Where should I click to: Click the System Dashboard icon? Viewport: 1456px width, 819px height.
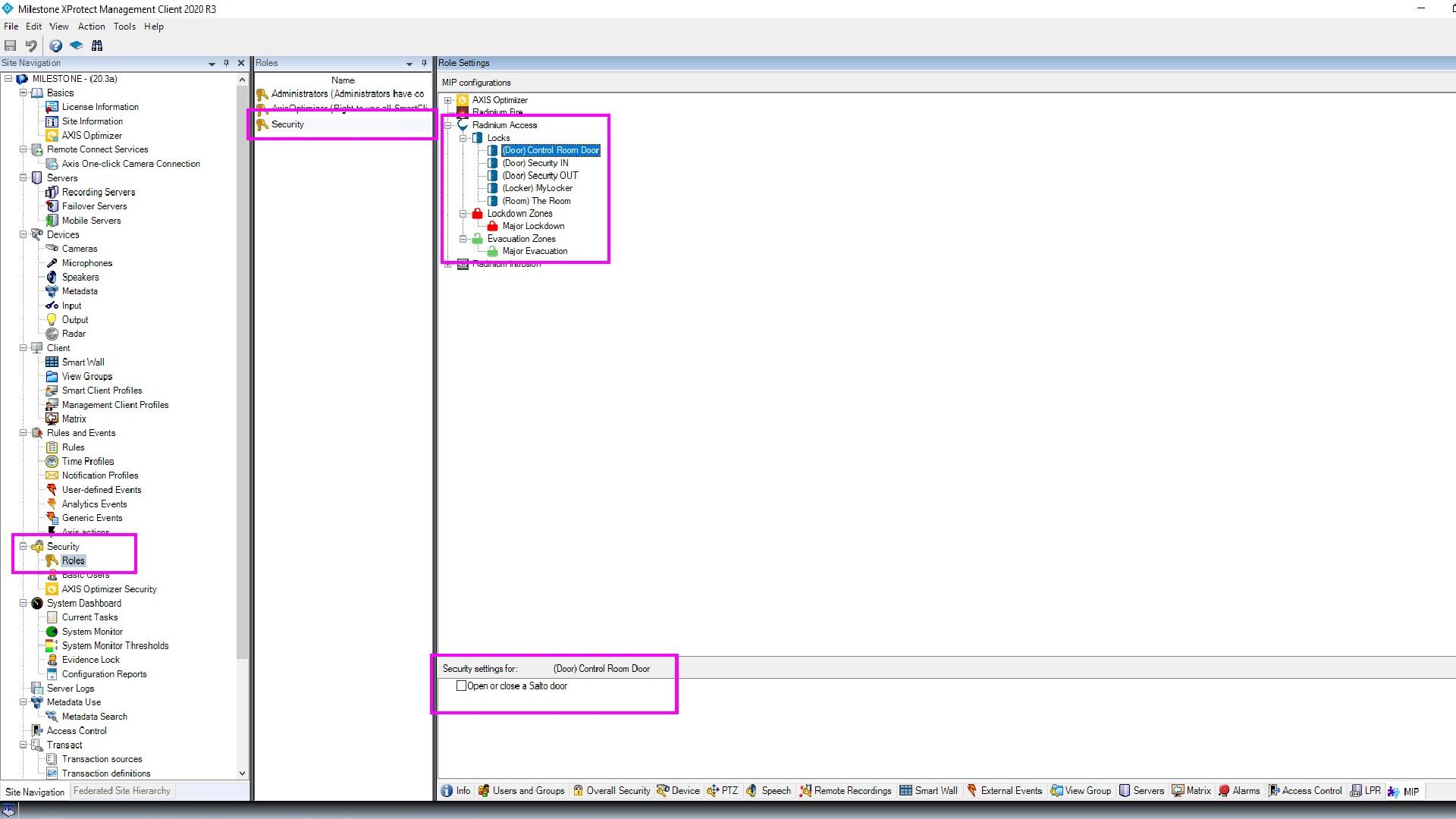click(36, 604)
